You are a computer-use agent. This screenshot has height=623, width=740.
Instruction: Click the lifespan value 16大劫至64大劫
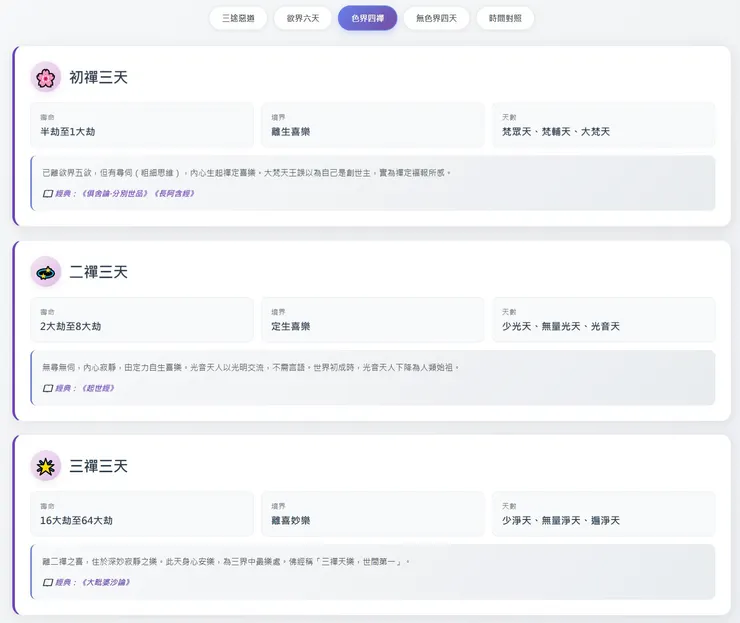click(76, 521)
